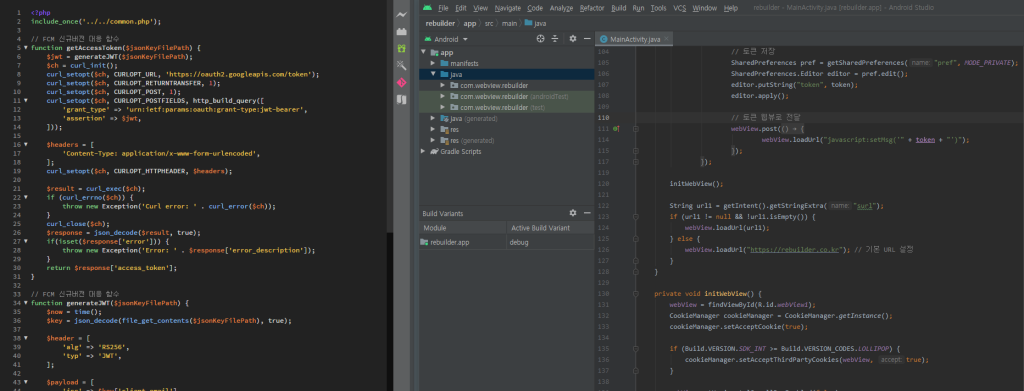Screen dimensions: 1024x391
Task: Click the magic wand icon in left strip
Action: [402, 65]
